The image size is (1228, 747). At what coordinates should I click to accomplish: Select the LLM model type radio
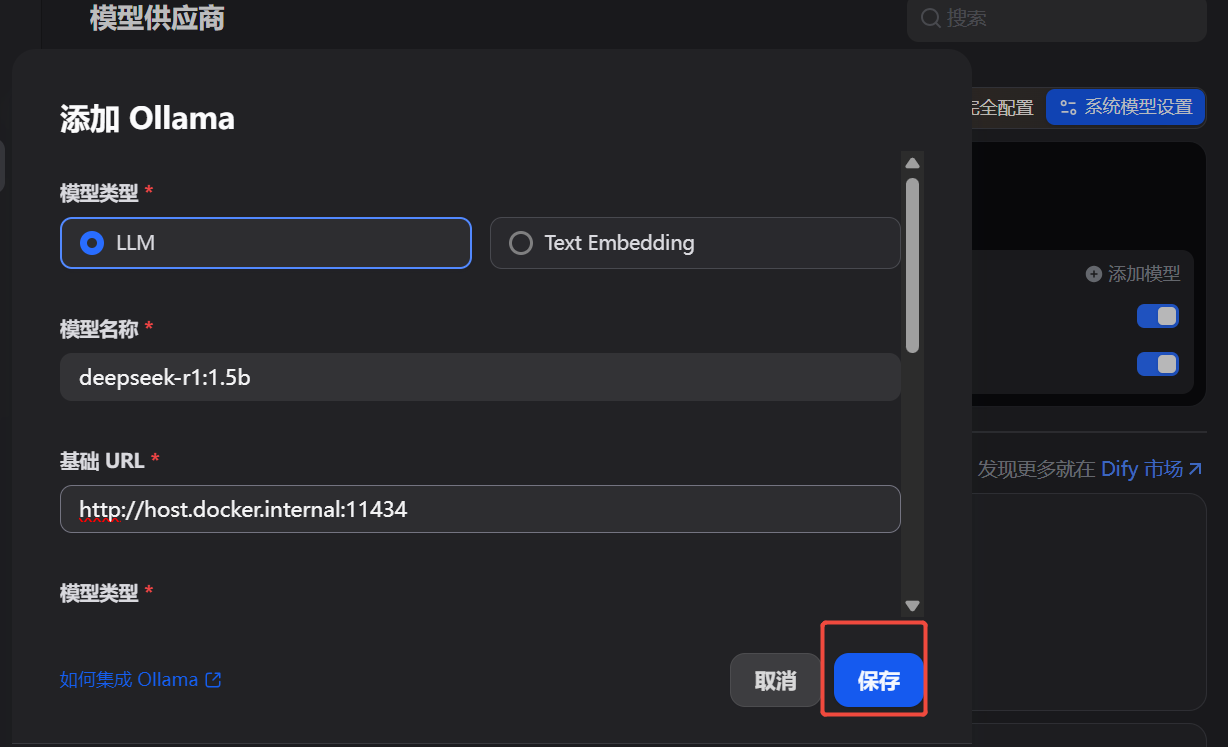[93, 243]
